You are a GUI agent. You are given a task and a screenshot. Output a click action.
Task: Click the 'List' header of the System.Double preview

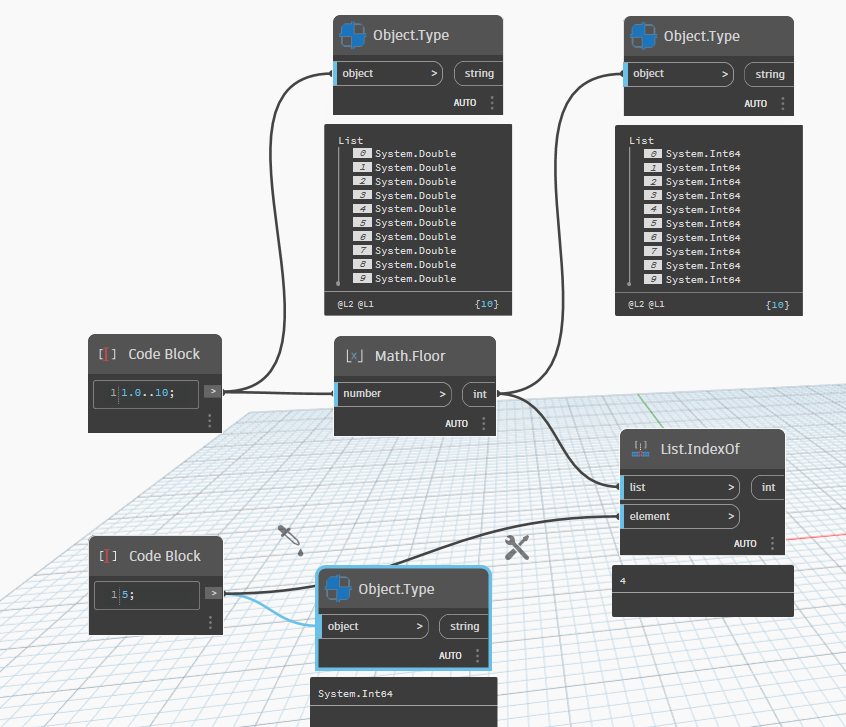click(351, 140)
